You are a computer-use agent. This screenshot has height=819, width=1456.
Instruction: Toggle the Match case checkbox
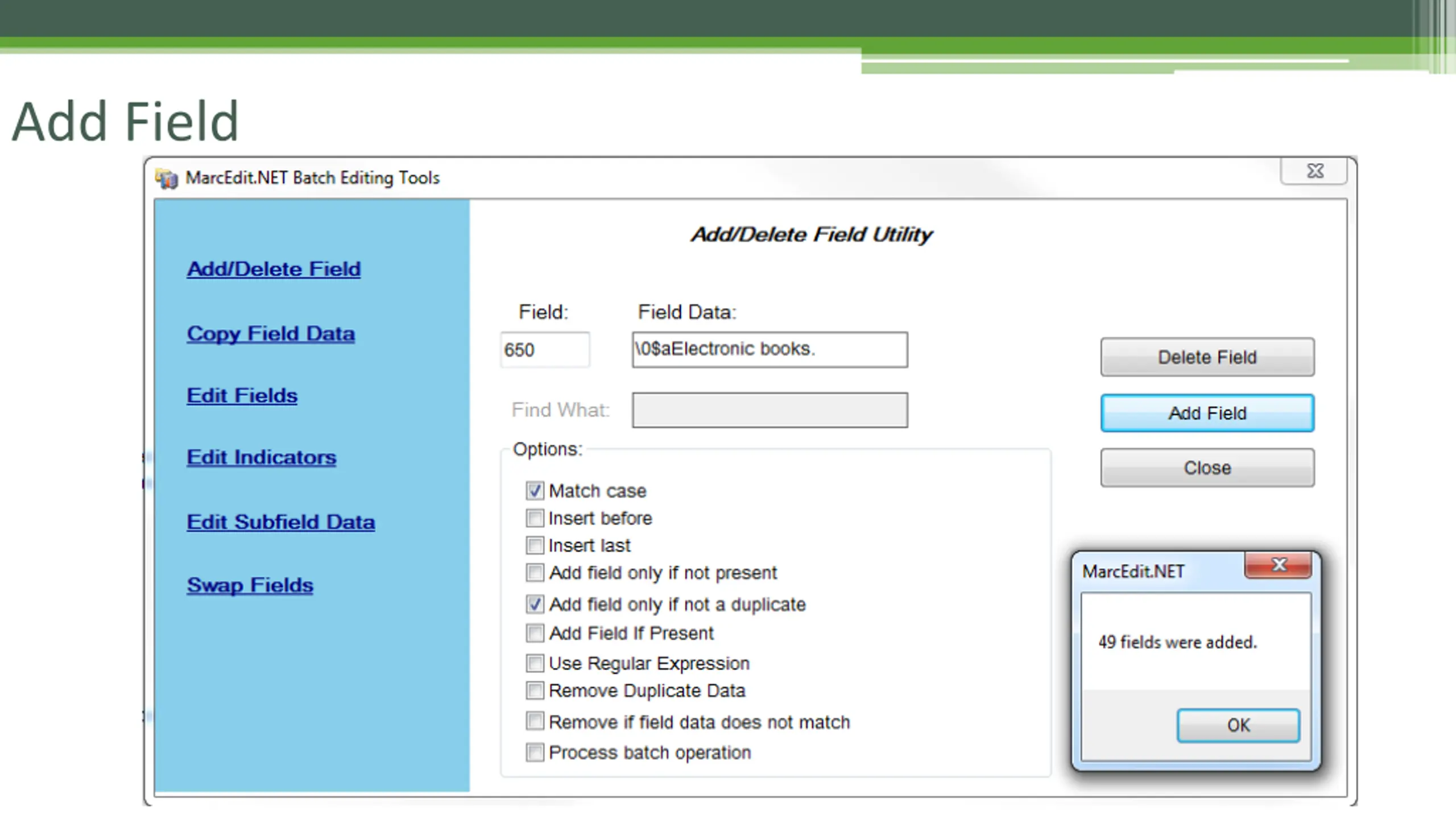[x=535, y=491]
